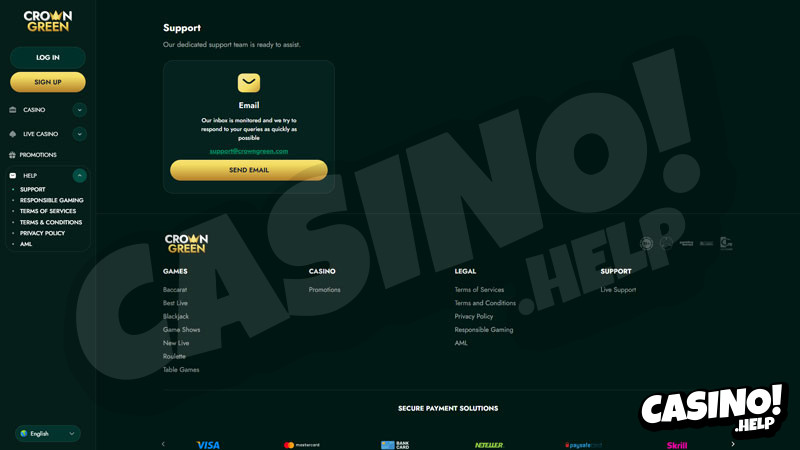
Task: Open the English language dropdown
Action: (48, 434)
